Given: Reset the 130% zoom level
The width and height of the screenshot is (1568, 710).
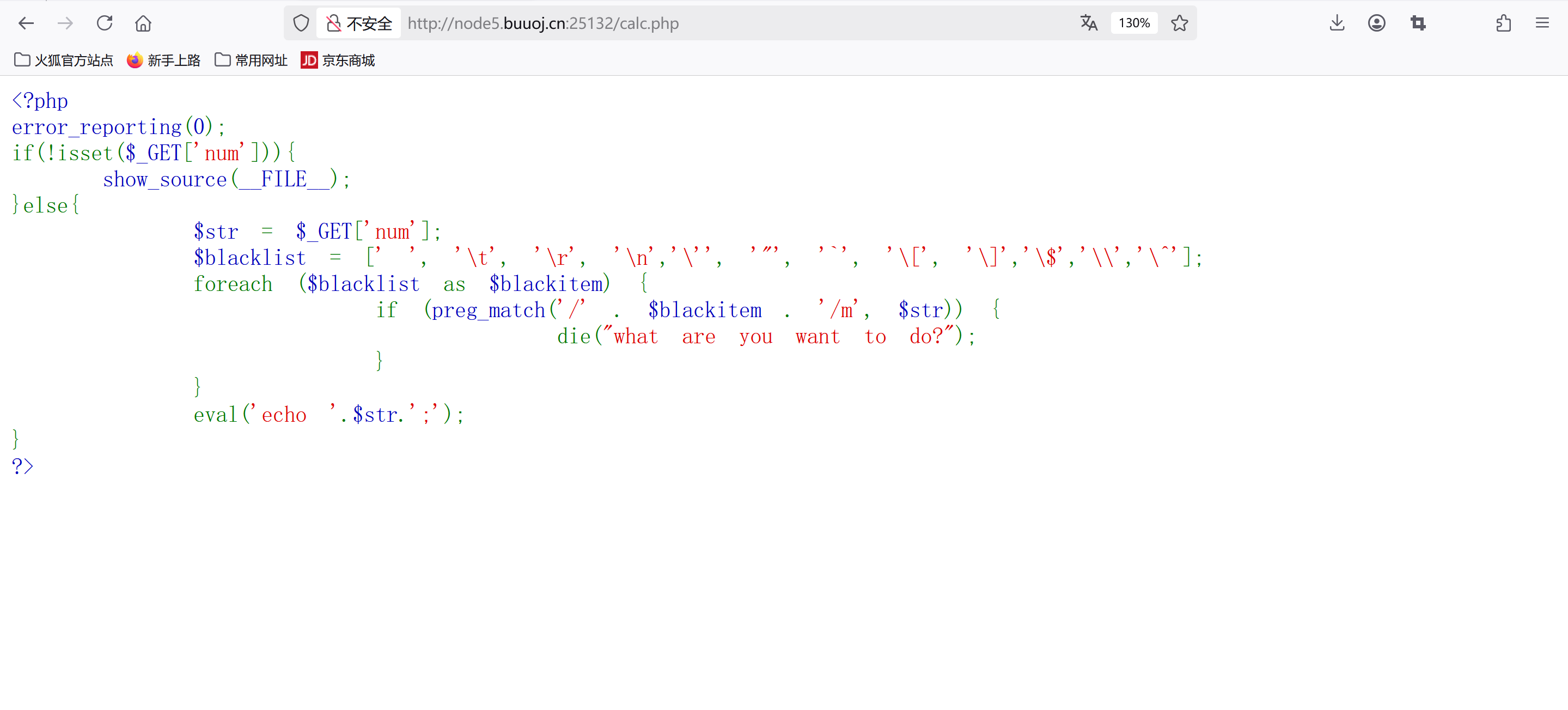Looking at the screenshot, I should [1133, 23].
